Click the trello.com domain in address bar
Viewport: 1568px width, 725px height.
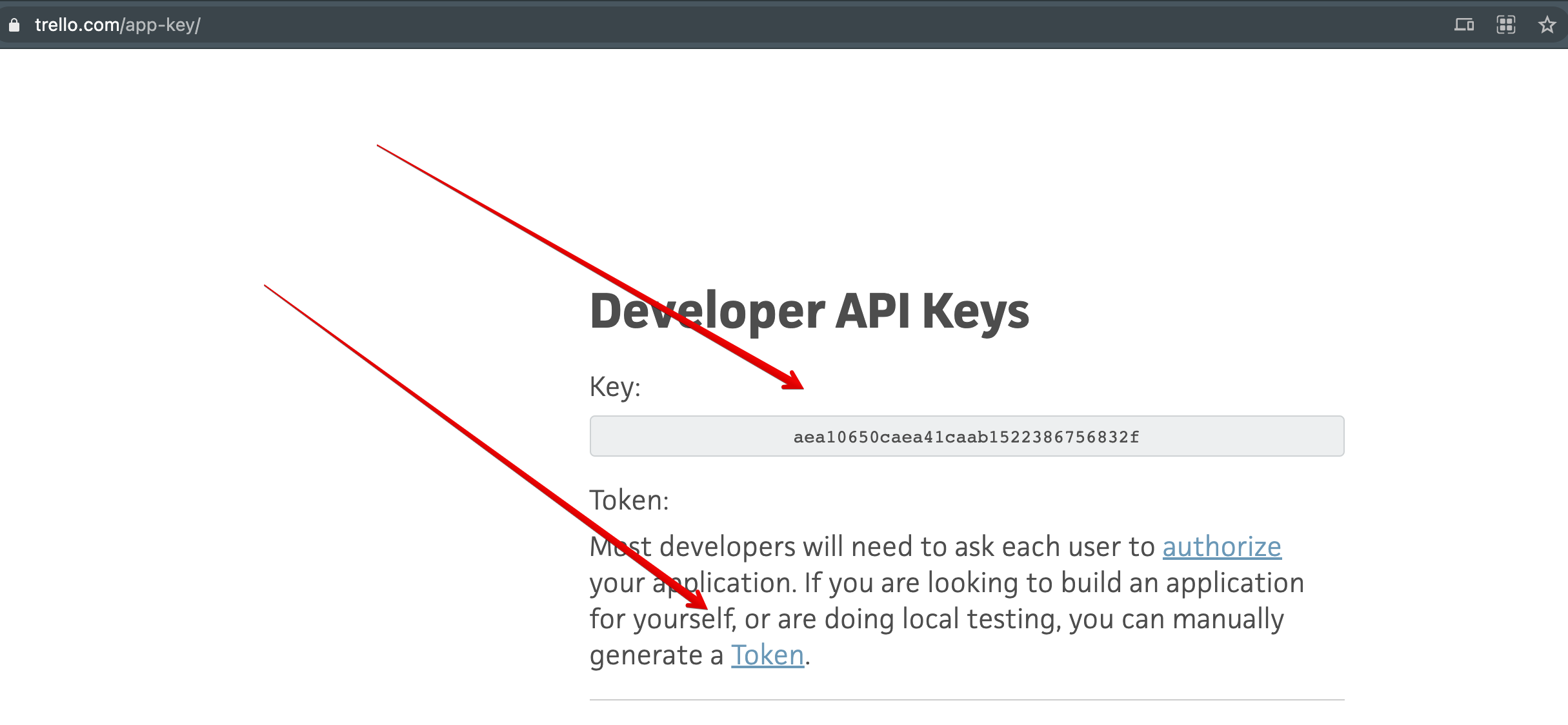point(77,25)
